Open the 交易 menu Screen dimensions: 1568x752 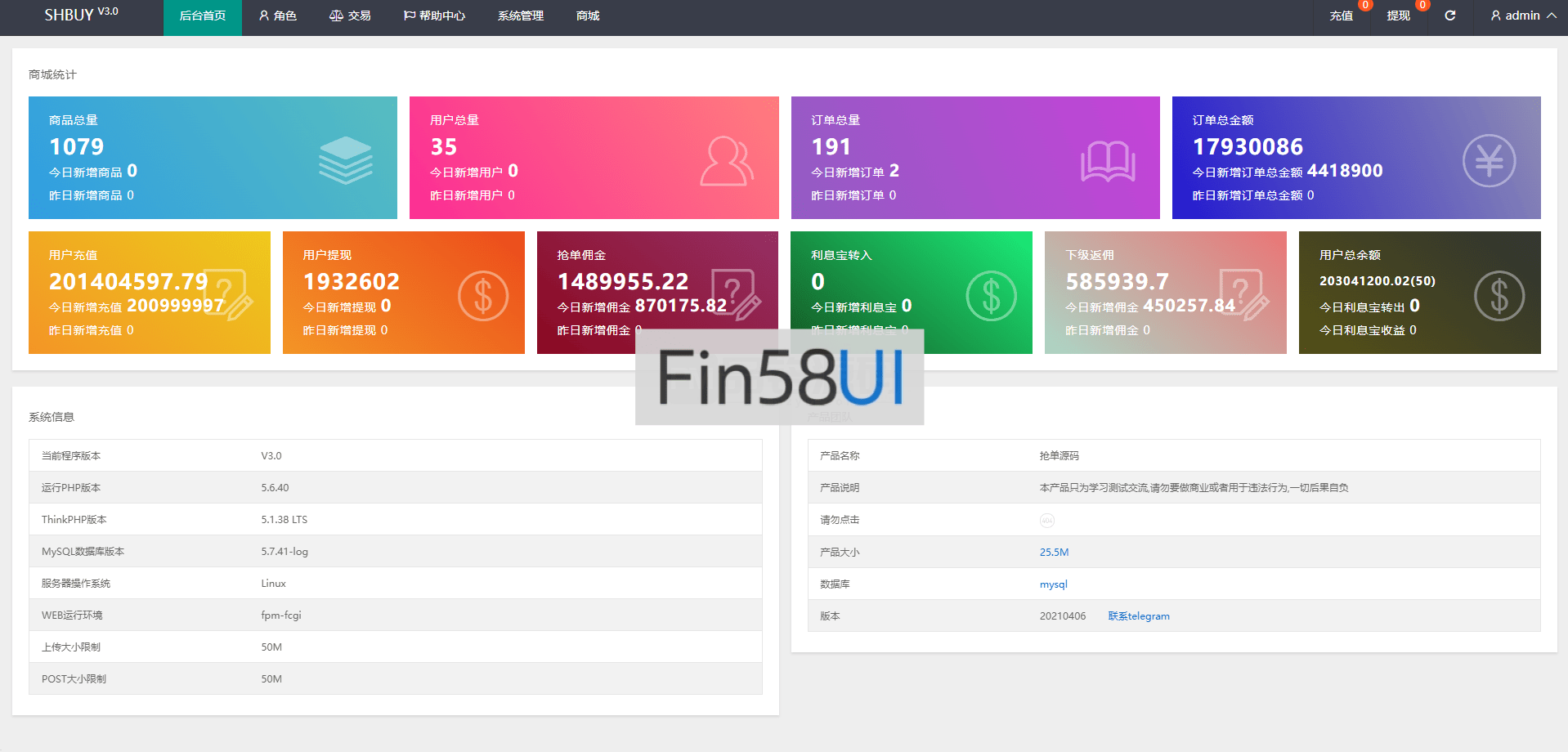click(350, 16)
